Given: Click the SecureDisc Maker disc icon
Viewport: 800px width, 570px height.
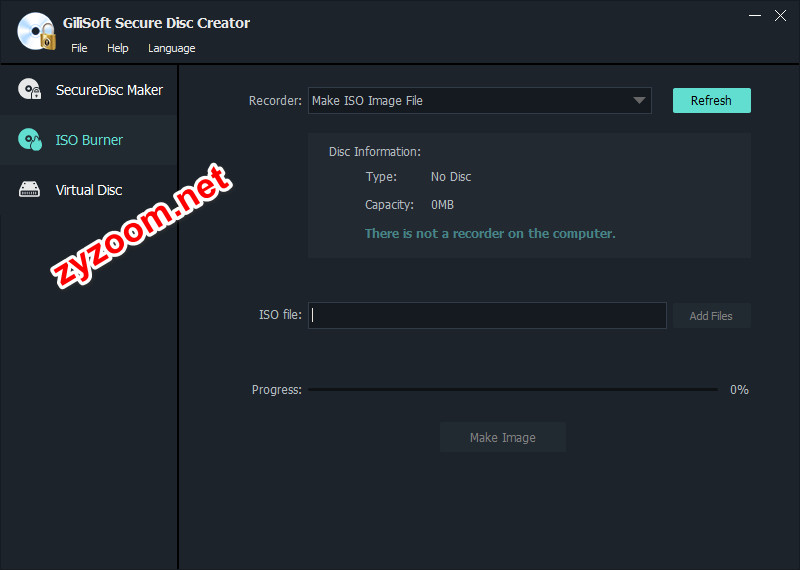Looking at the screenshot, I should coord(30,89).
